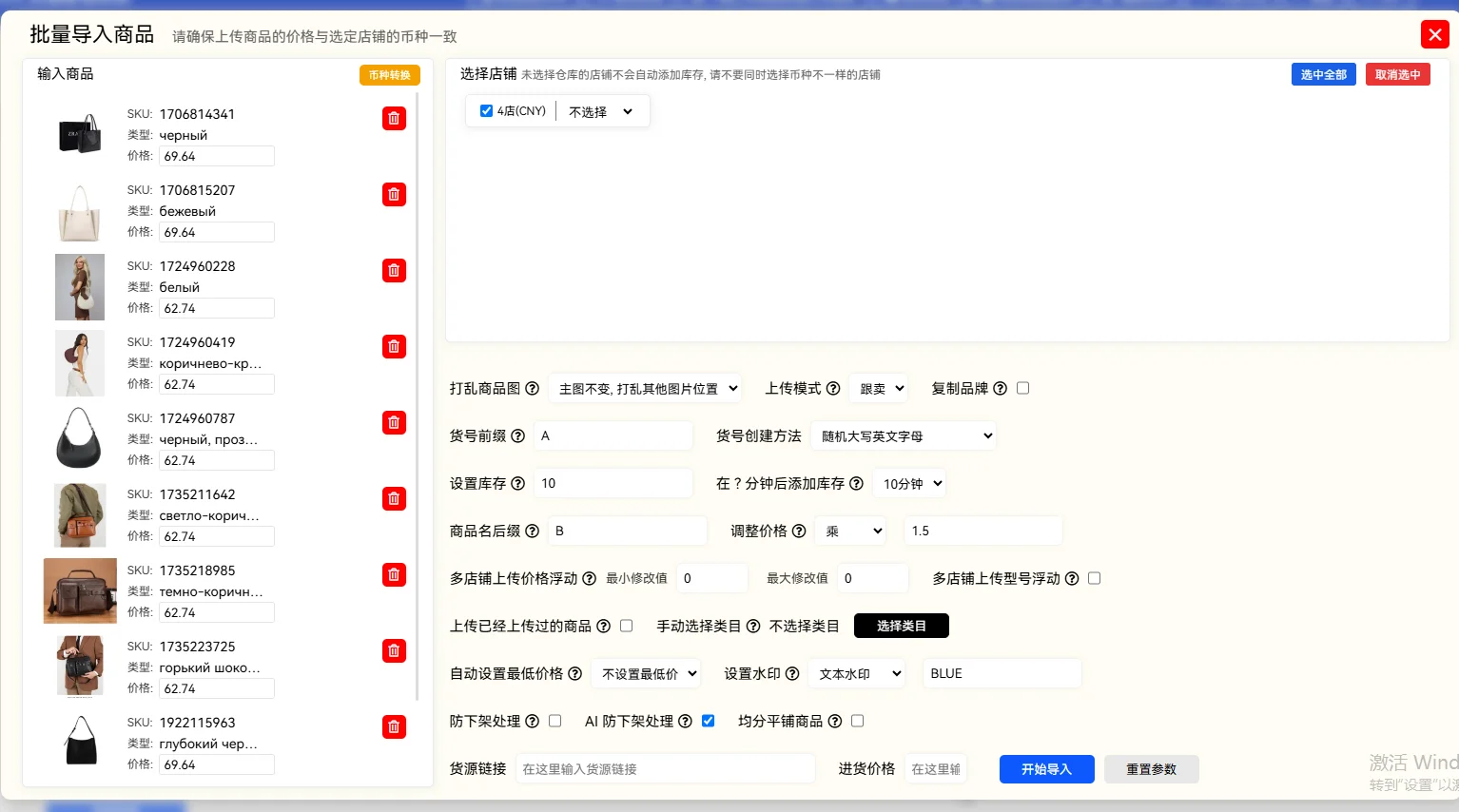Expand the 随机大写英文字母 dropdown
The width and height of the screenshot is (1459, 812).
tap(903, 435)
